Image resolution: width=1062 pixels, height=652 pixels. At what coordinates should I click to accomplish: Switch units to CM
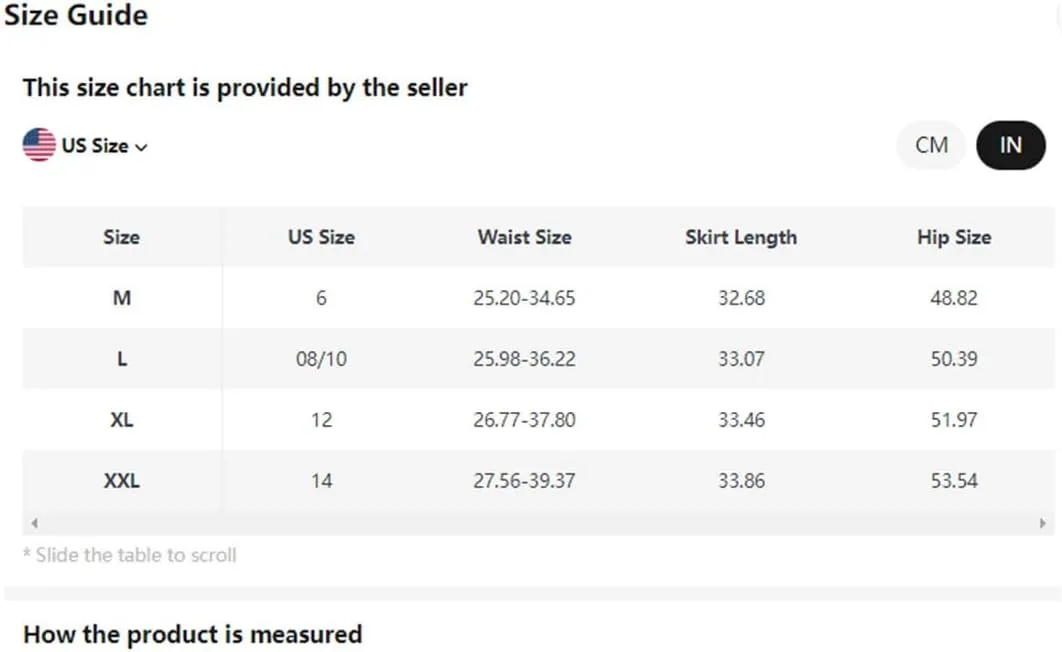pos(931,145)
